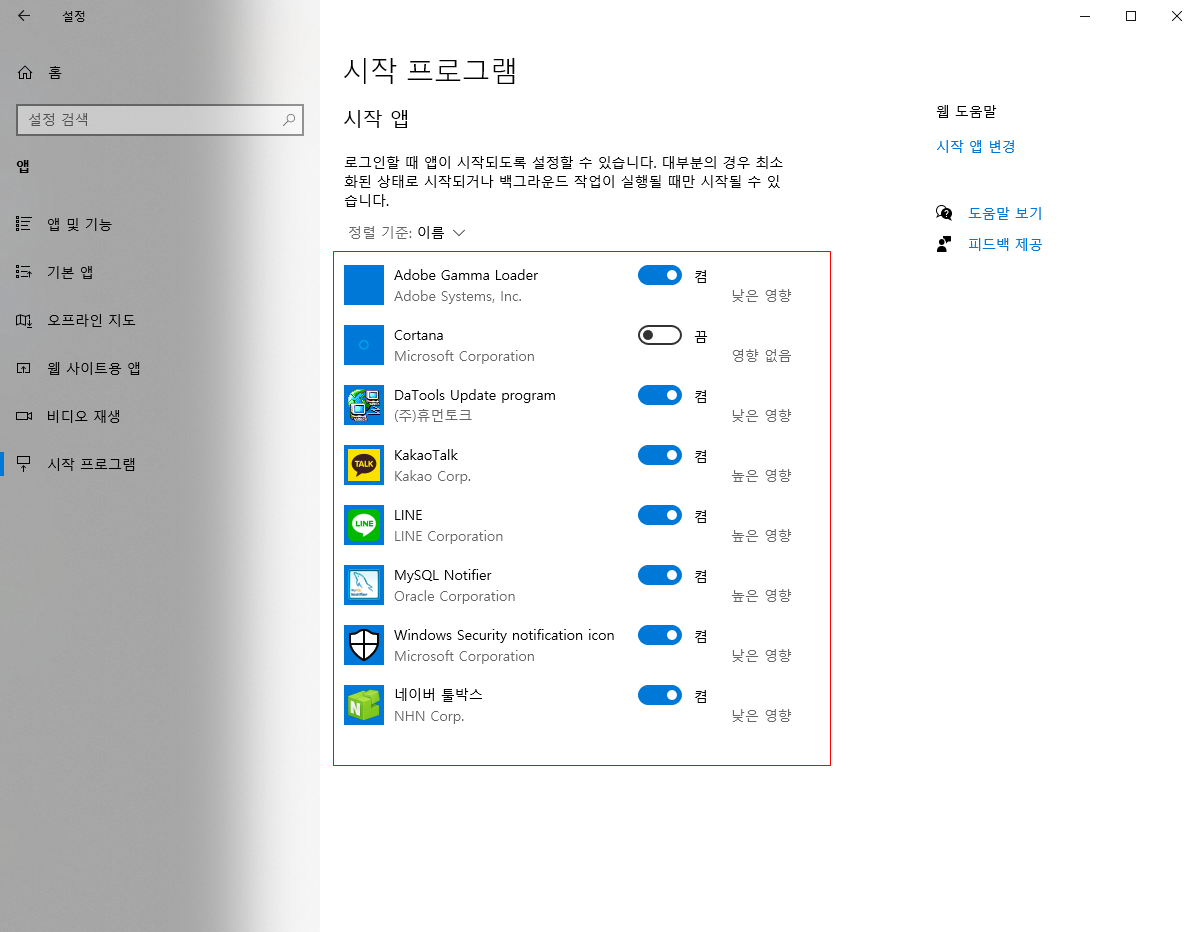Click the 네이버 툴박스 name text
The width and height of the screenshot is (1200, 932).
click(x=439, y=694)
